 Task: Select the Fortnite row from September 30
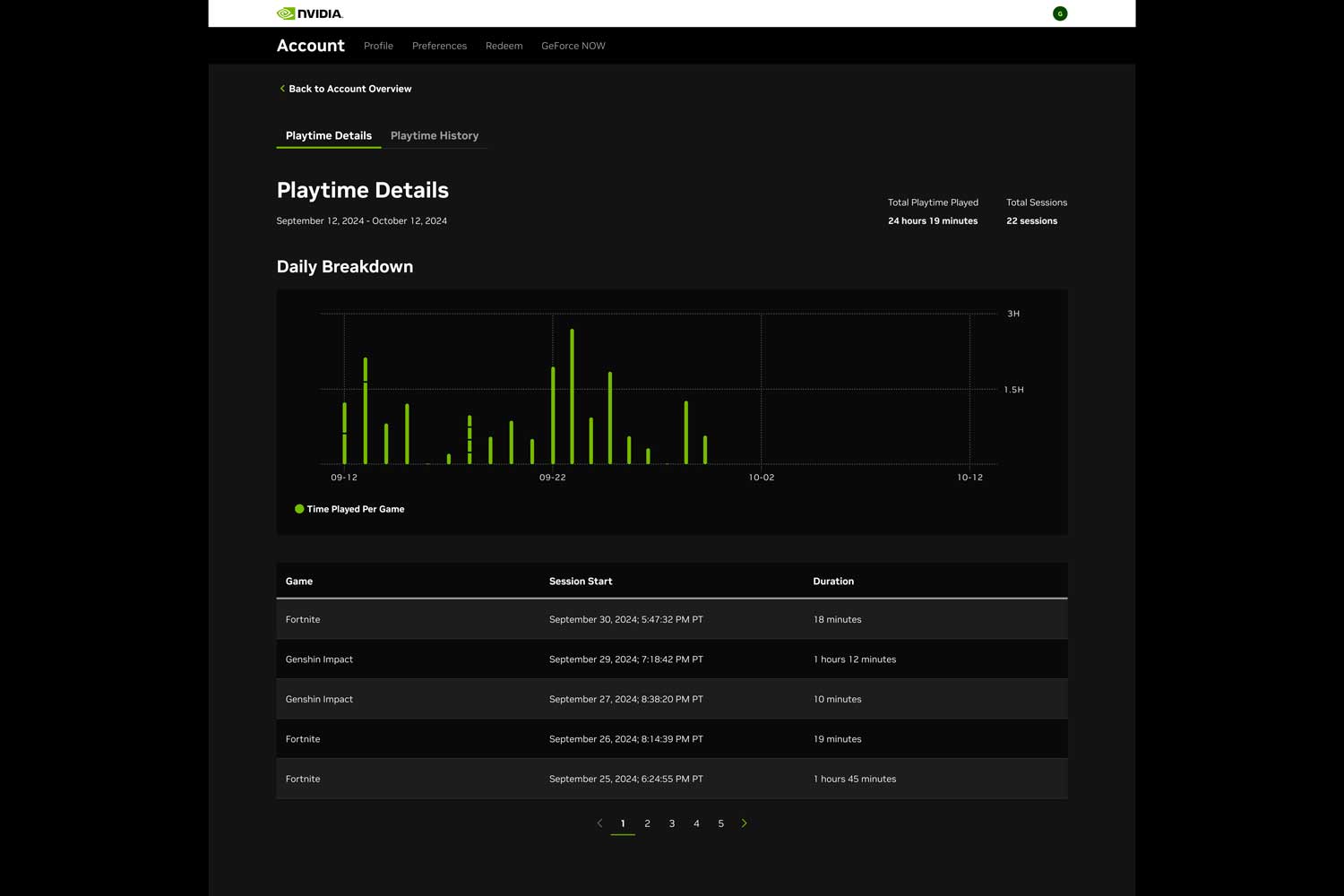(672, 619)
